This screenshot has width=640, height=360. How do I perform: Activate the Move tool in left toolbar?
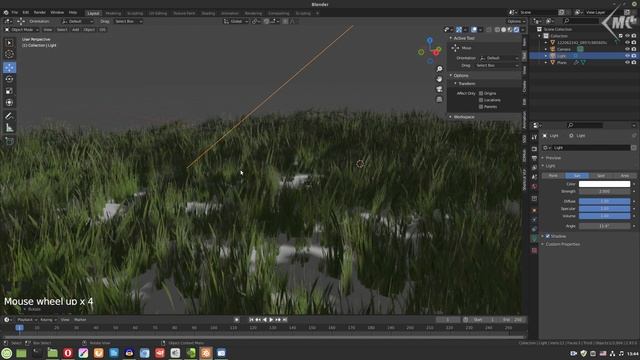pyautogui.click(x=9, y=67)
